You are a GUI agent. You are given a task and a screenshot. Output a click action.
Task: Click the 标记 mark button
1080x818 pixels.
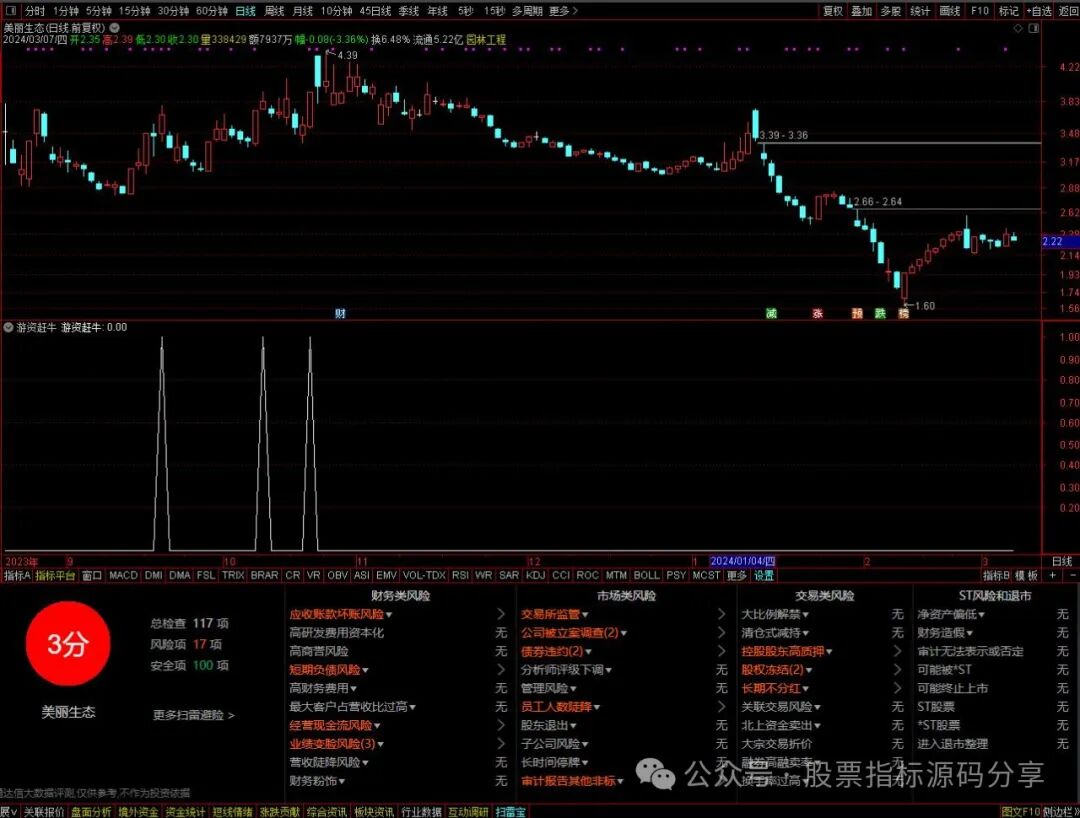tap(1009, 11)
